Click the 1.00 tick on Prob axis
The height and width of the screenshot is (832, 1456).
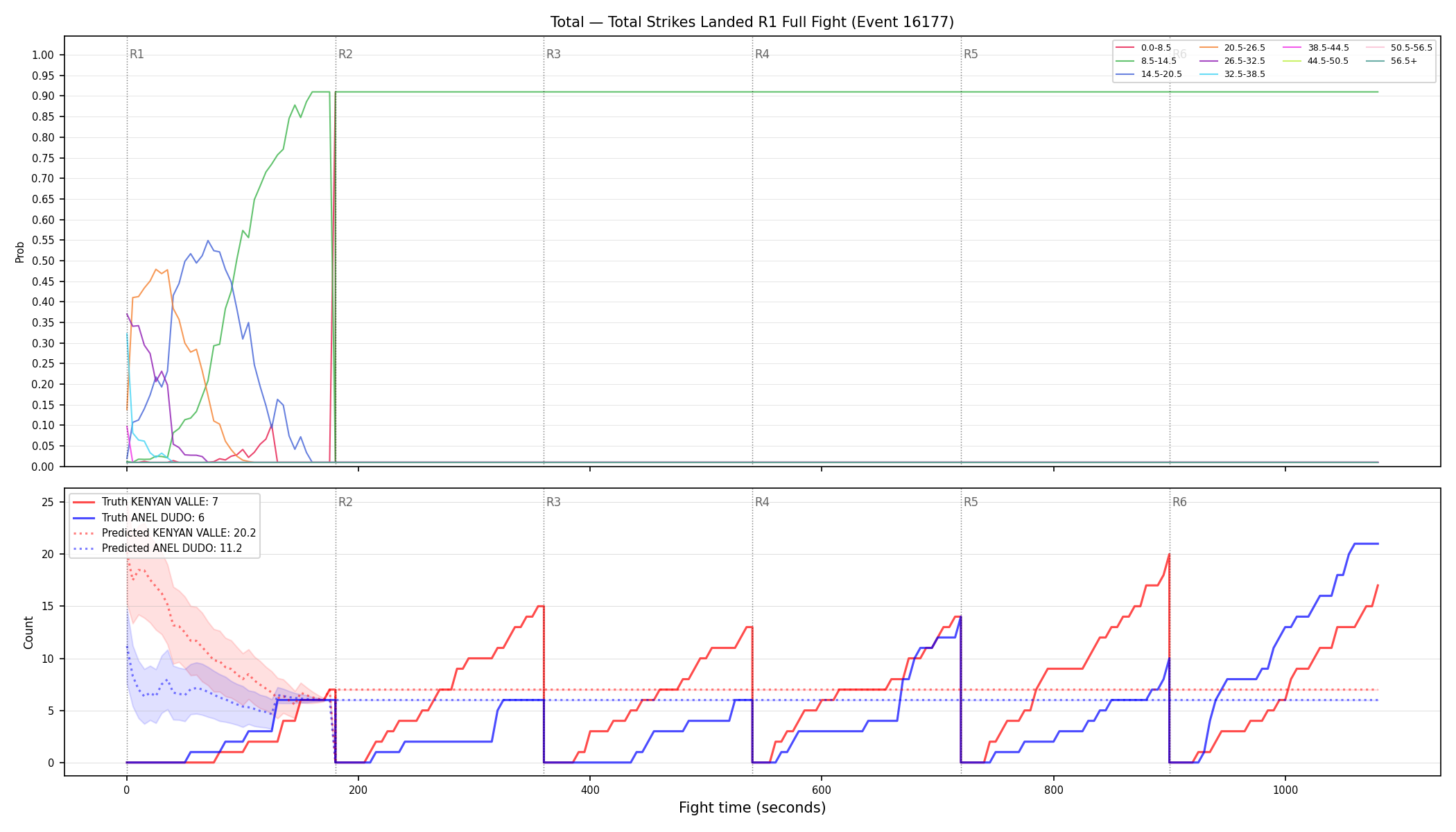point(42,55)
